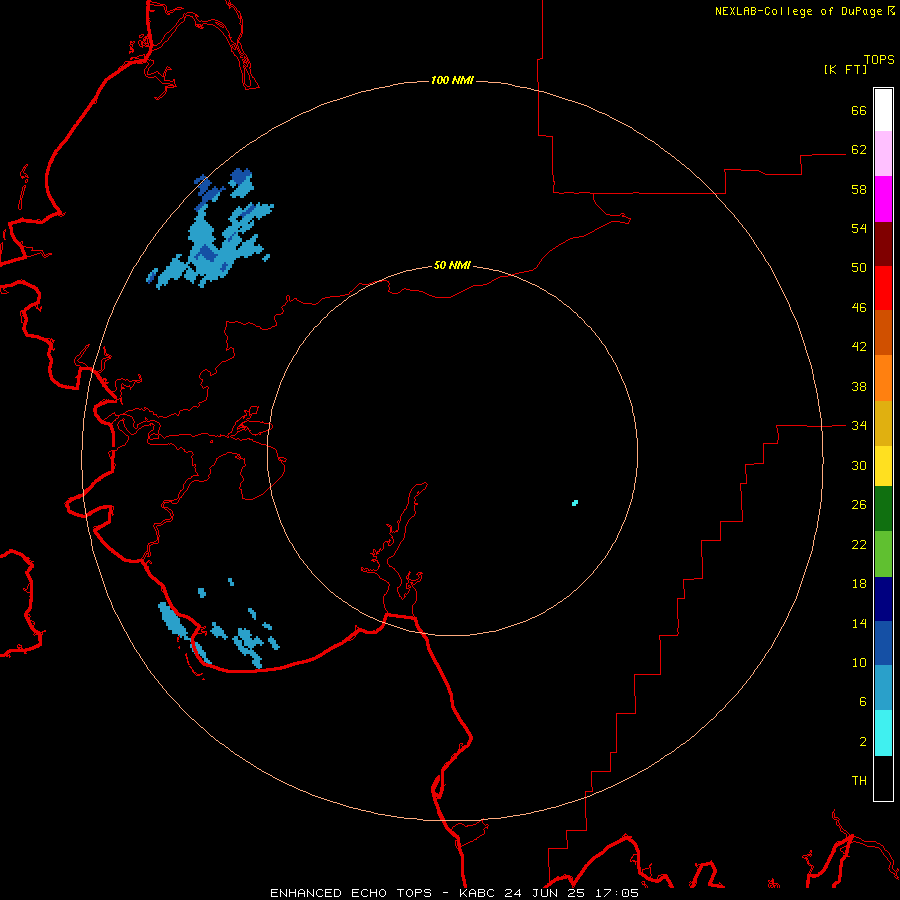Click the "30" legend value
Viewport: 900px width, 900px height.
[x=859, y=465]
